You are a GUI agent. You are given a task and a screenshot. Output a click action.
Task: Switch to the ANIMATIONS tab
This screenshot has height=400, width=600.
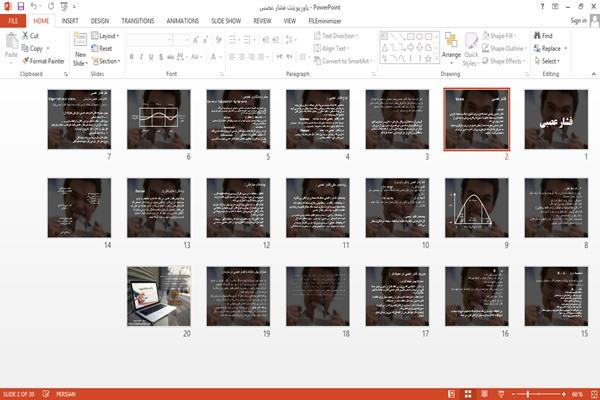(183, 21)
